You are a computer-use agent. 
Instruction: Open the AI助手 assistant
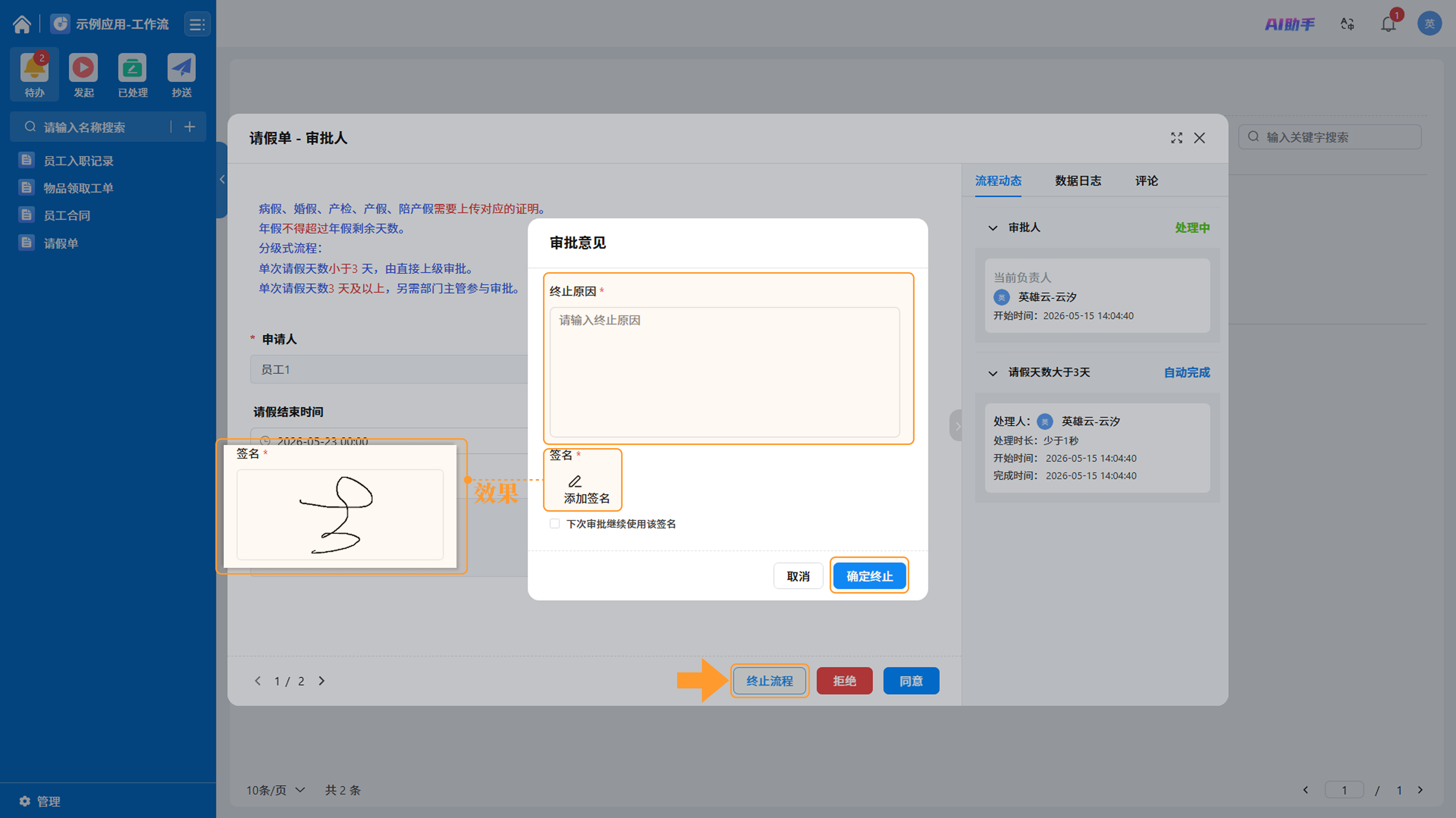(x=1289, y=24)
